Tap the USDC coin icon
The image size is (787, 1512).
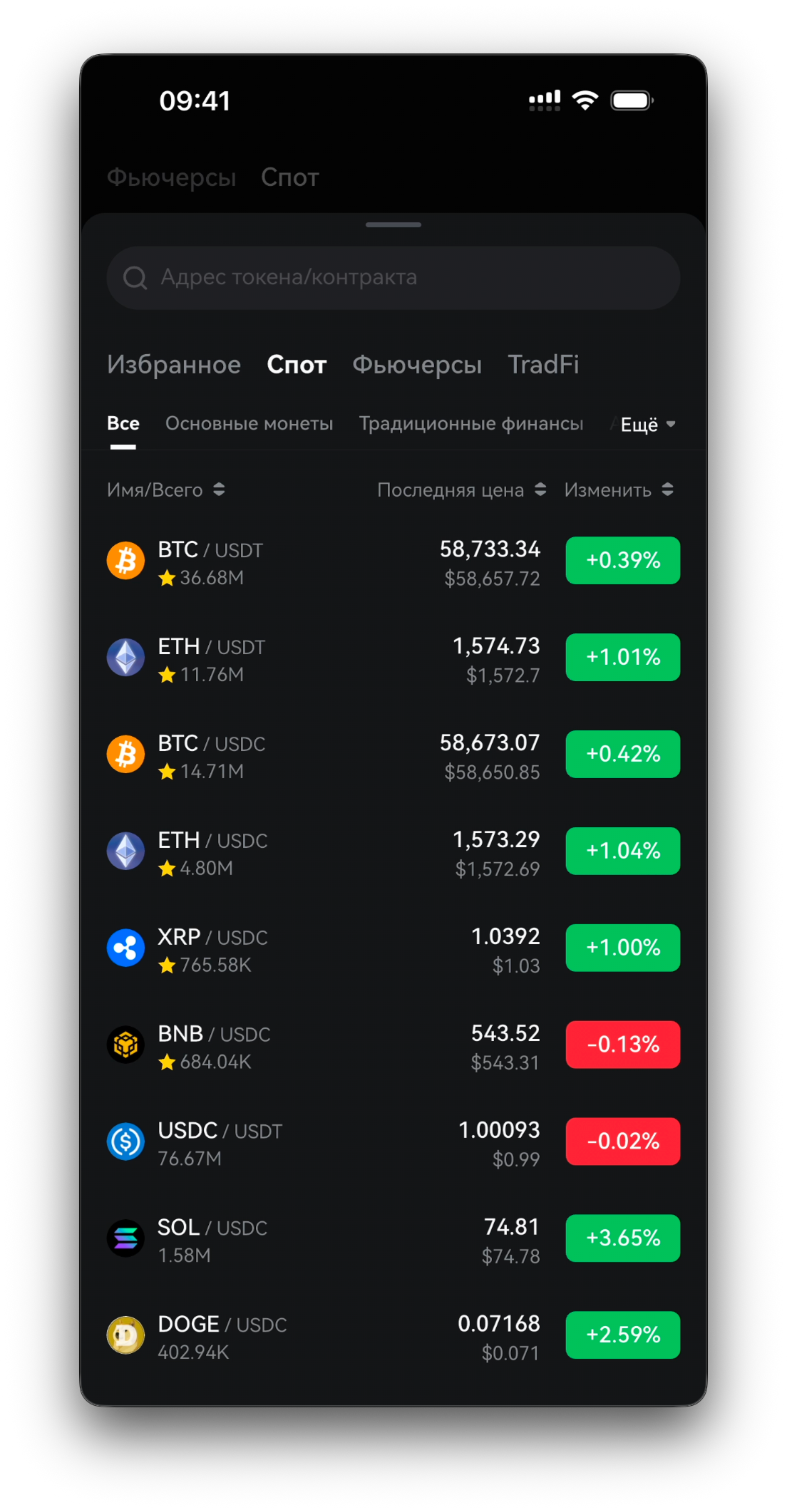tap(125, 1142)
